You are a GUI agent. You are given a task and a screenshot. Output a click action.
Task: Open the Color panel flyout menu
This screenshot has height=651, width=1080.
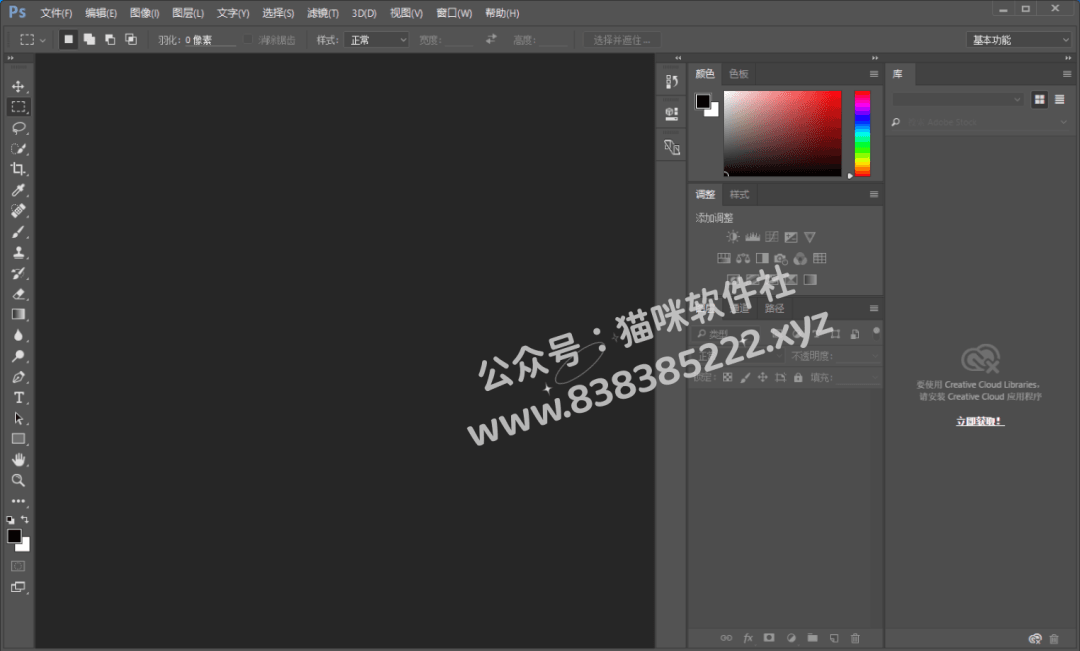coord(873,74)
